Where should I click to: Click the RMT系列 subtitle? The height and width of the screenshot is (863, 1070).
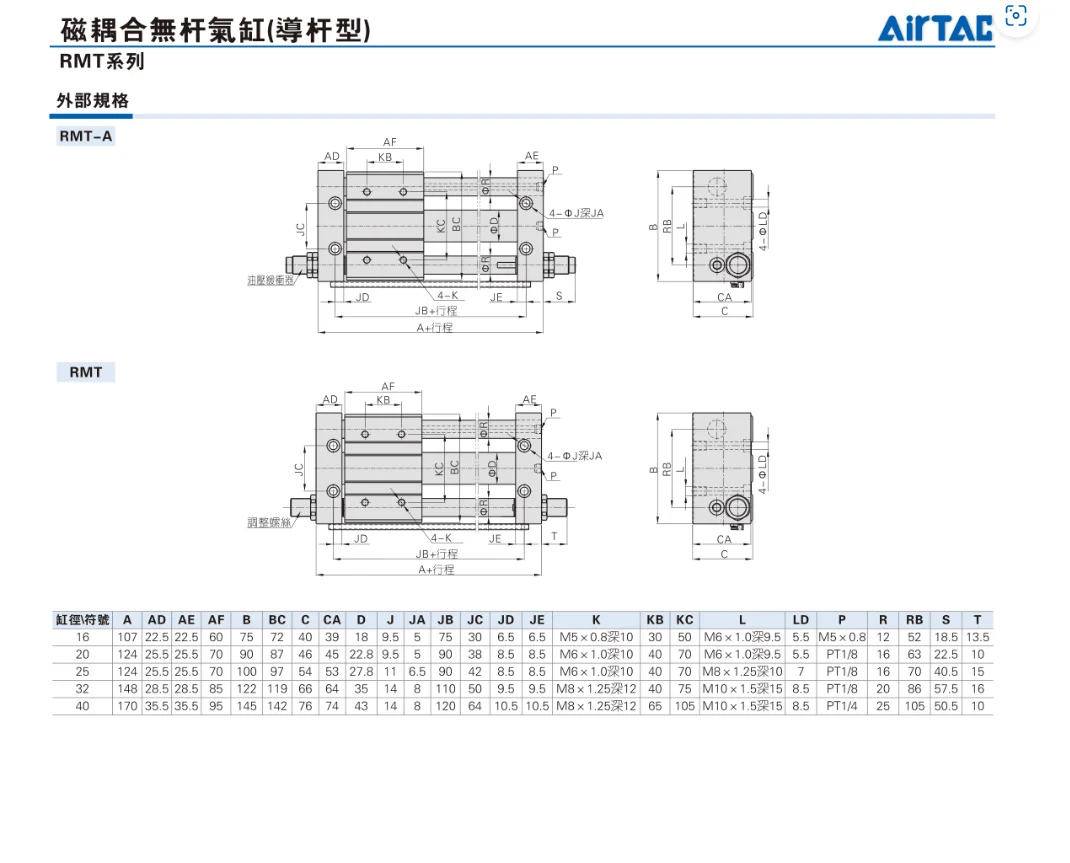102,61
